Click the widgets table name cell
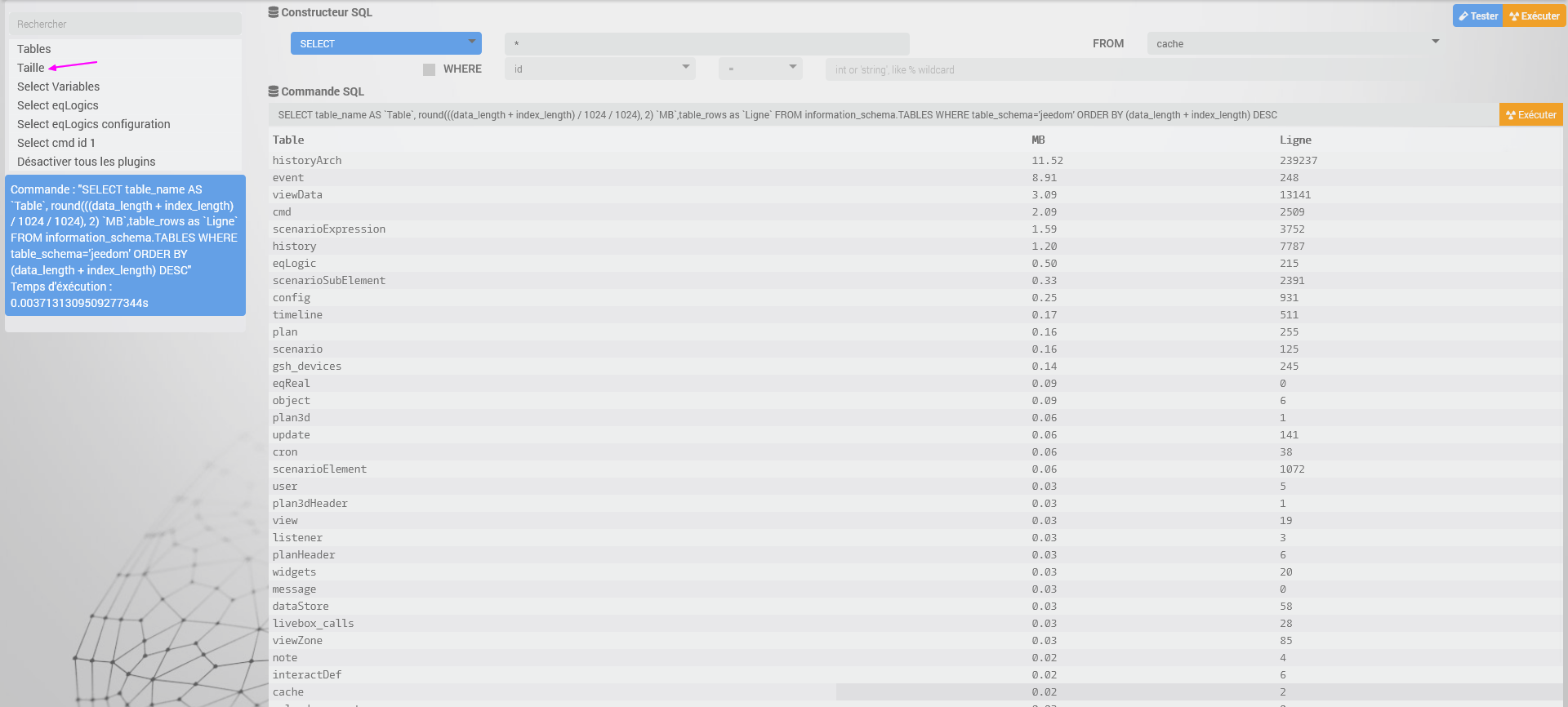 click(x=294, y=572)
